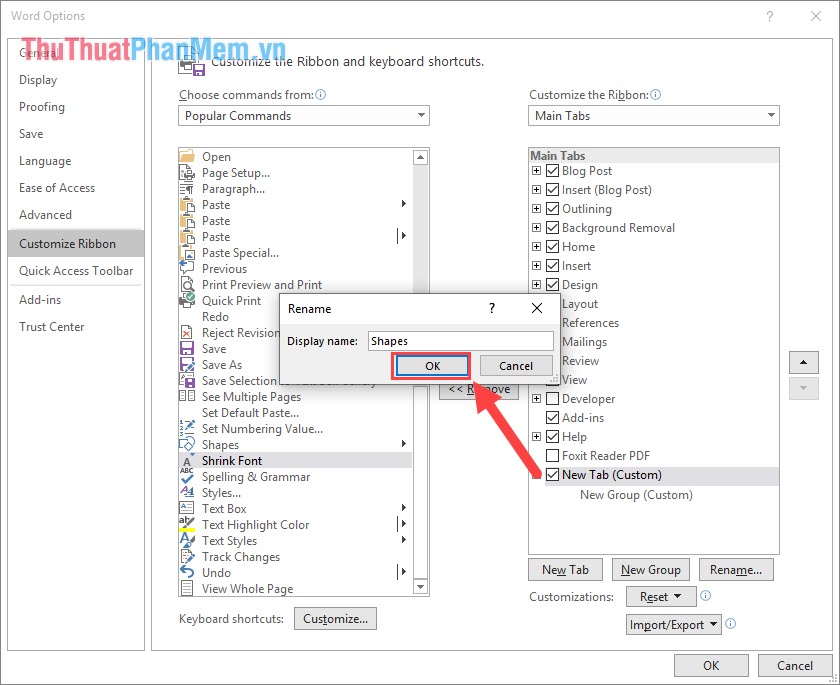
Task: Select the Page Setup command icon
Action: [x=187, y=173]
